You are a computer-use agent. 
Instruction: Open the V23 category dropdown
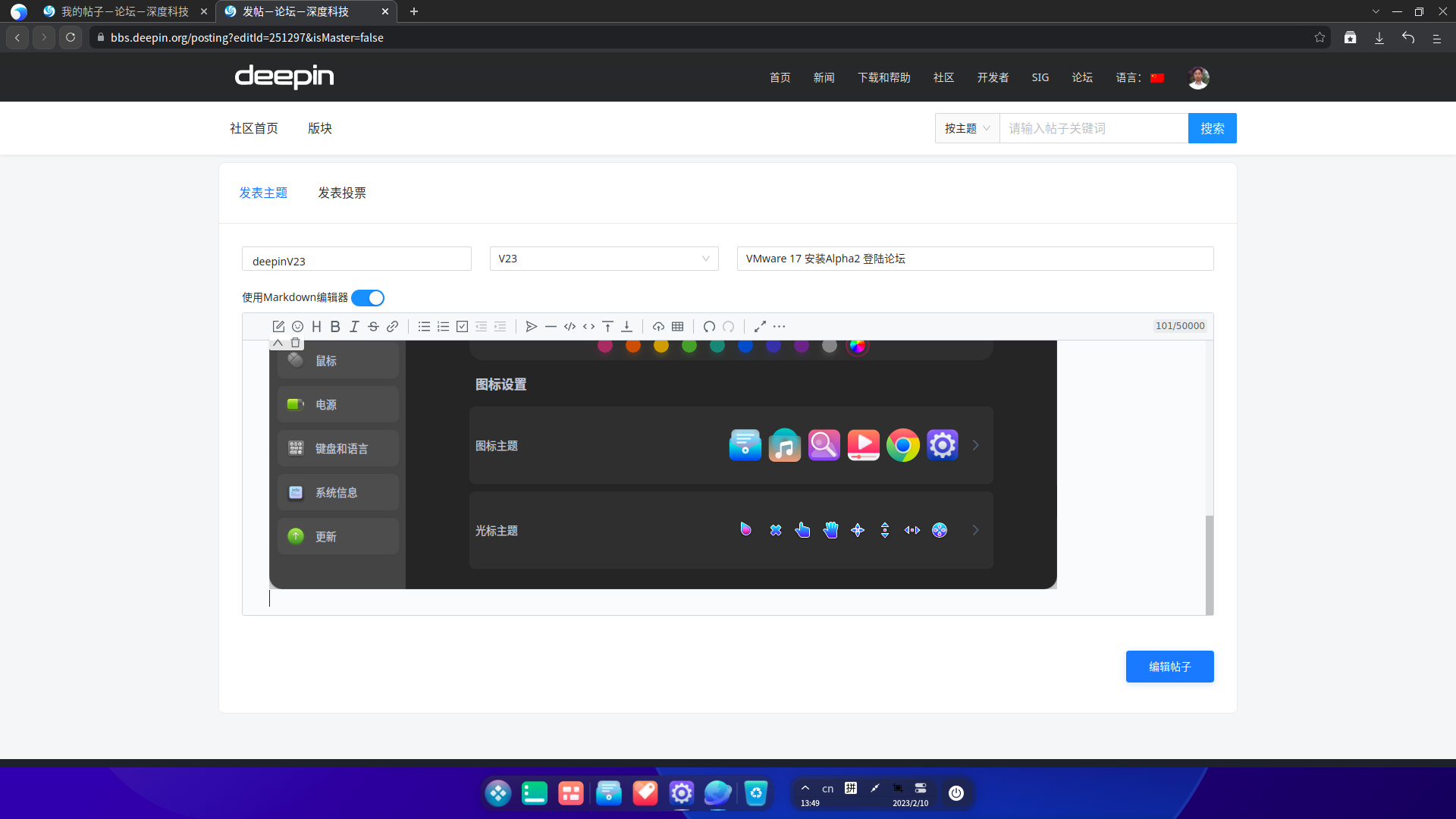[604, 259]
